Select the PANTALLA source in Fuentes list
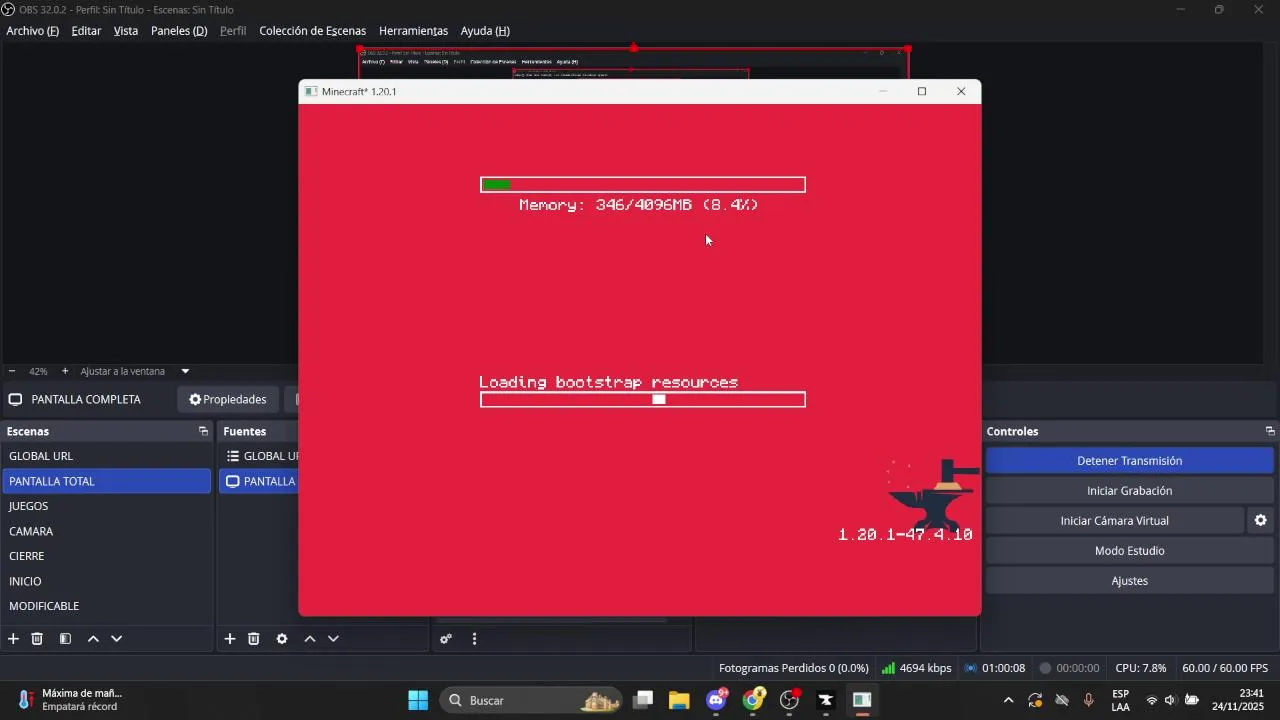The image size is (1280, 720). point(260,481)
